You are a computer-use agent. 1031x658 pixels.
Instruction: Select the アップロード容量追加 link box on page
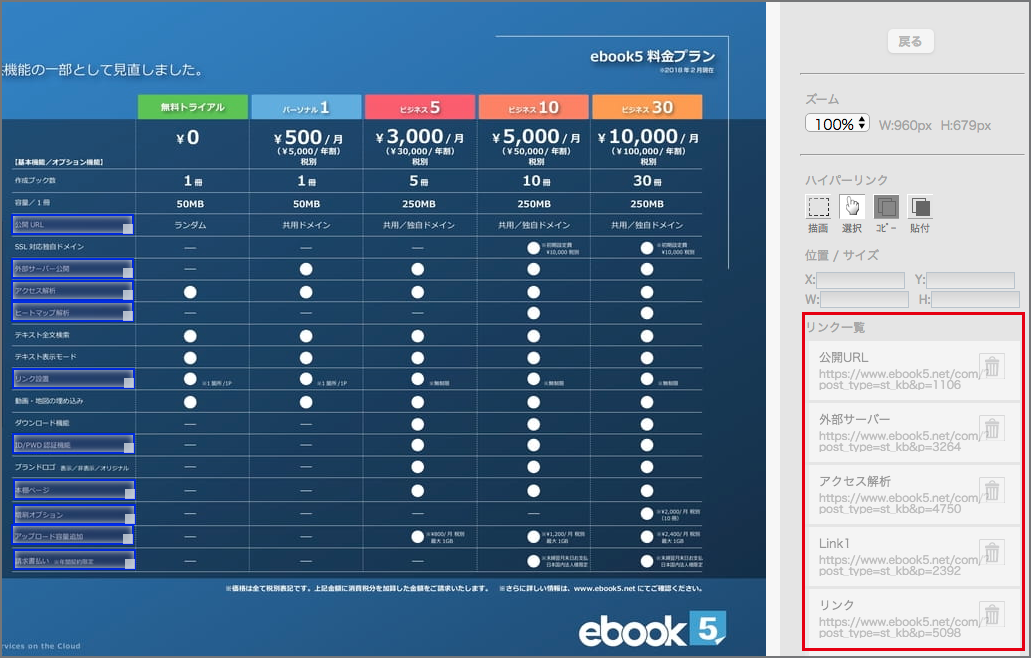click(x=73, y=536)
